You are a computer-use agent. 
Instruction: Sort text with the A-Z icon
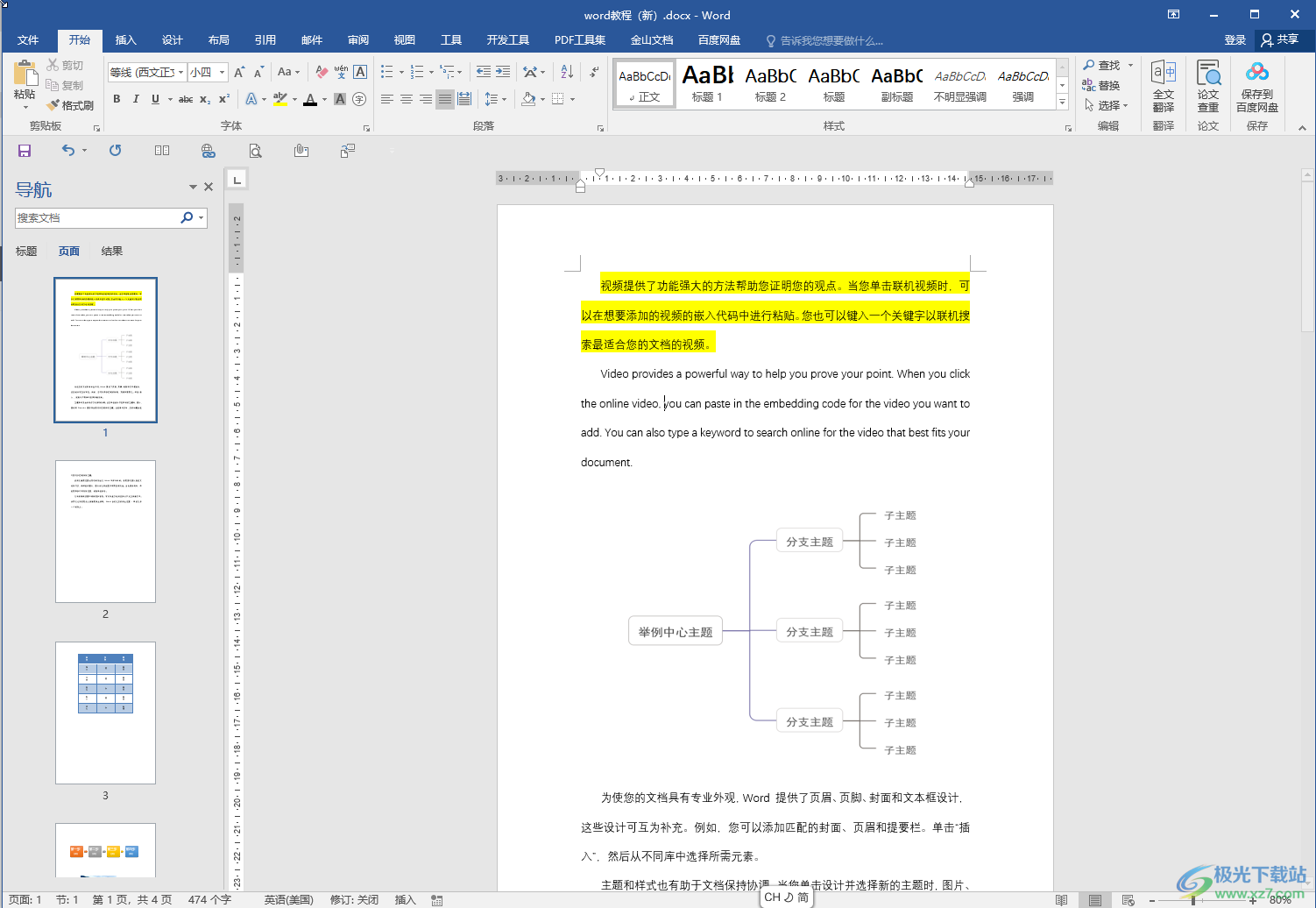click(567, 72)
